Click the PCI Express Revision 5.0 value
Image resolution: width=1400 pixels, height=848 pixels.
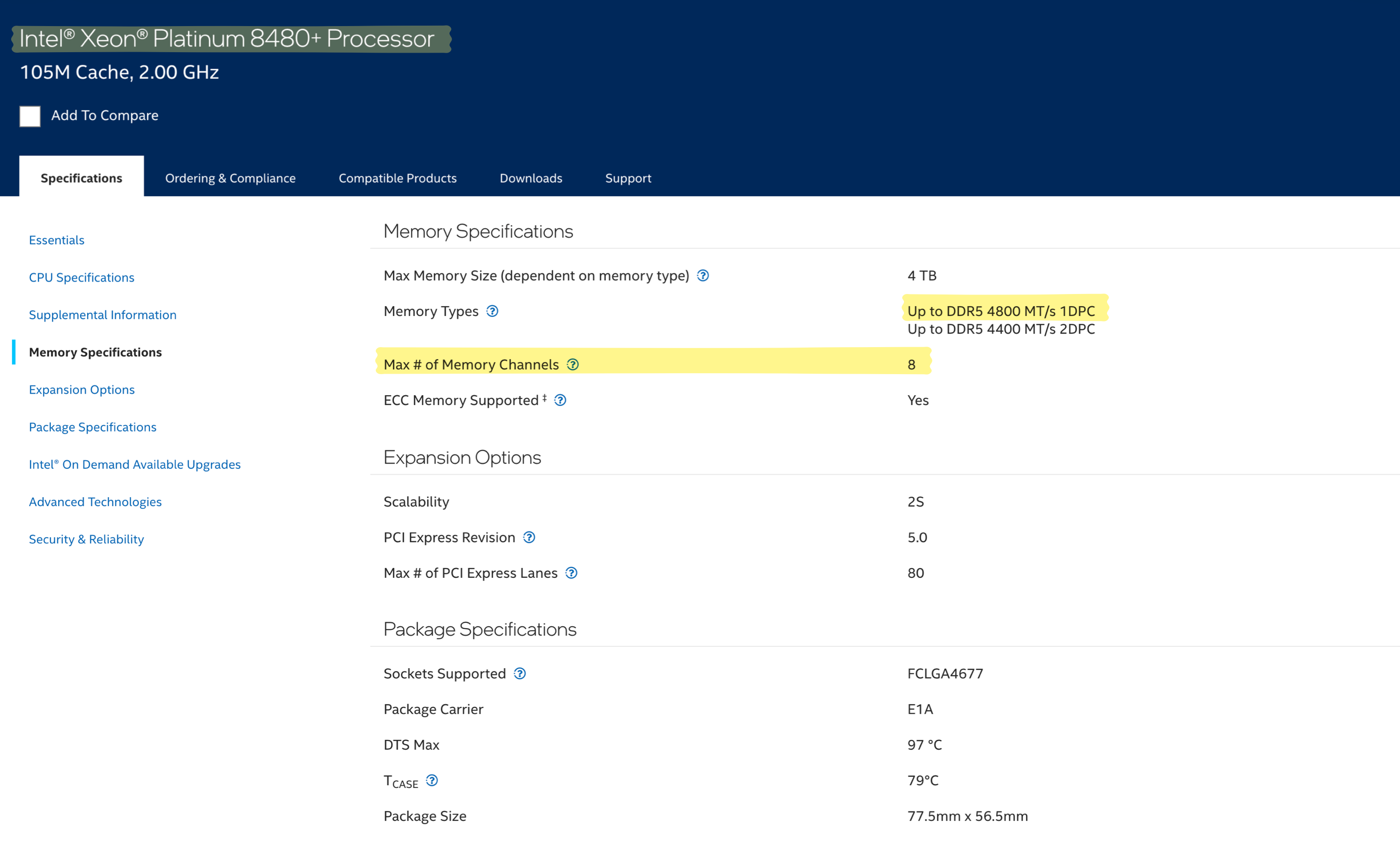tap(917, 537)
